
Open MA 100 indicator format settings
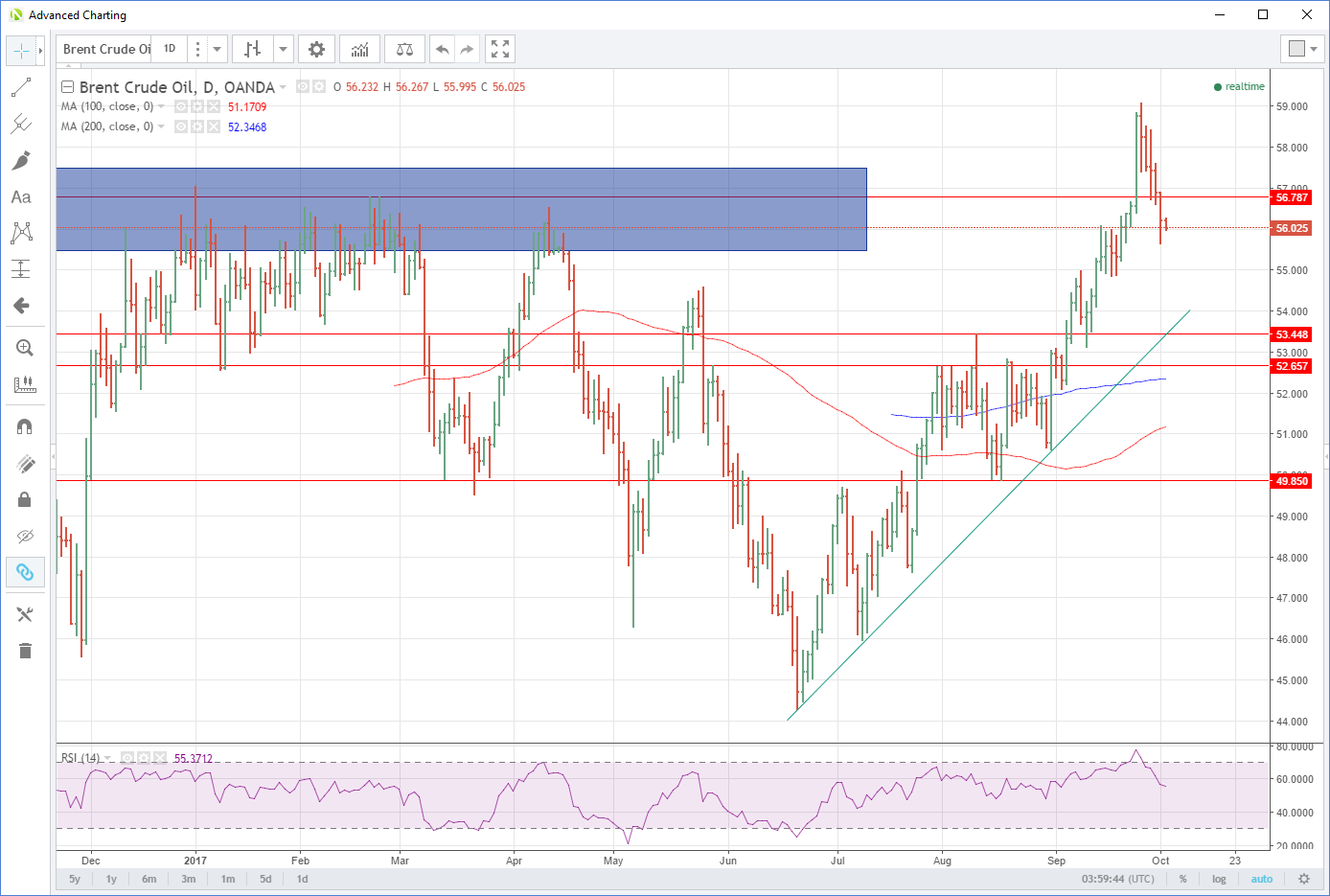[x=196, y=106]
